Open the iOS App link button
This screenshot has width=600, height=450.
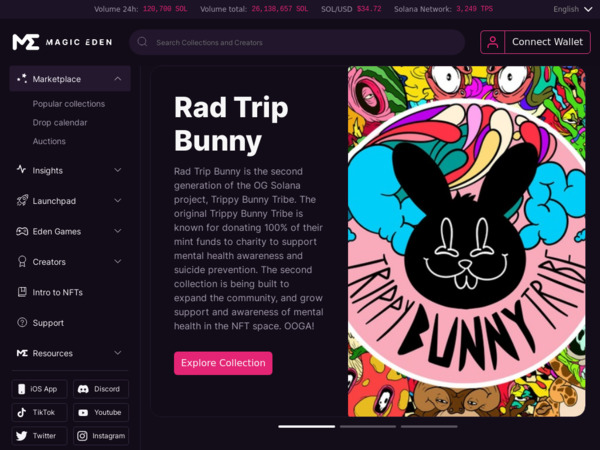pyautogui.click(x=39, y=389)
